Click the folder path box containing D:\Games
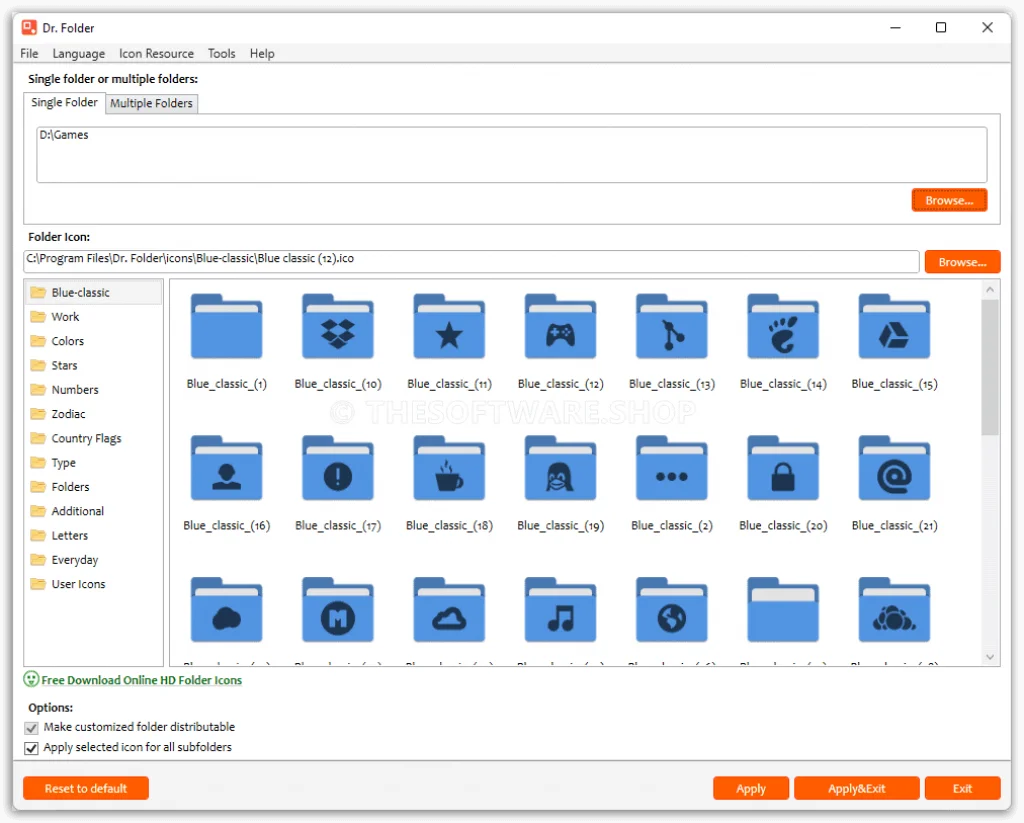 512,154
